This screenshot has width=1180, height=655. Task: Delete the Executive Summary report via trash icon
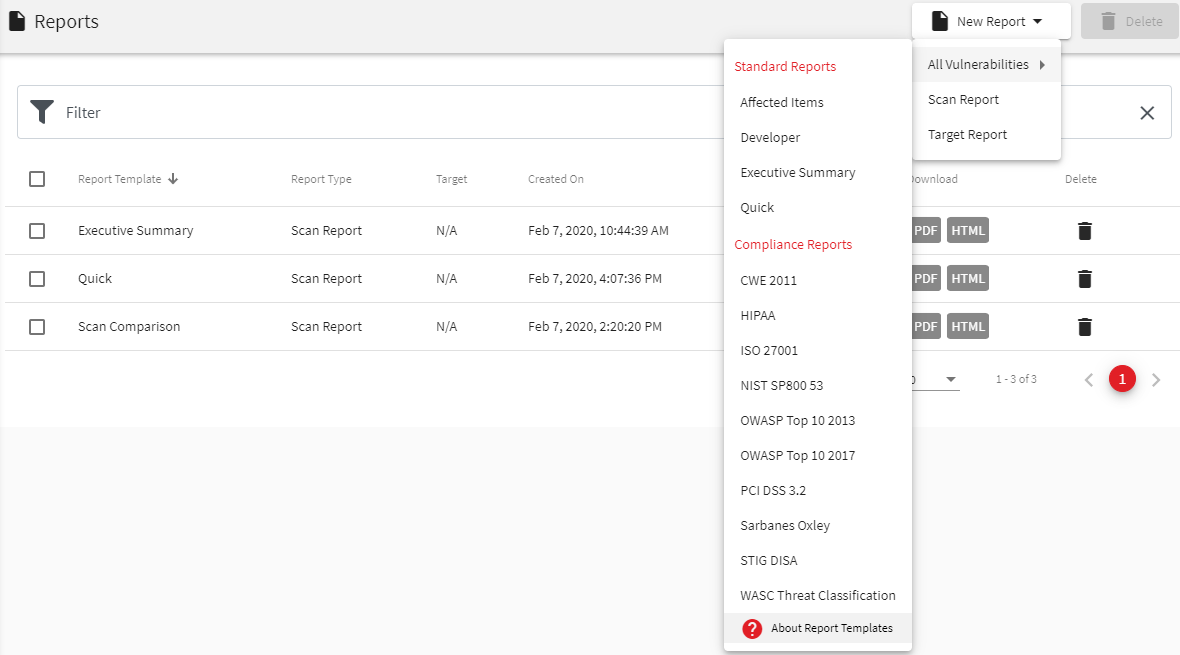pos(1084,231)
